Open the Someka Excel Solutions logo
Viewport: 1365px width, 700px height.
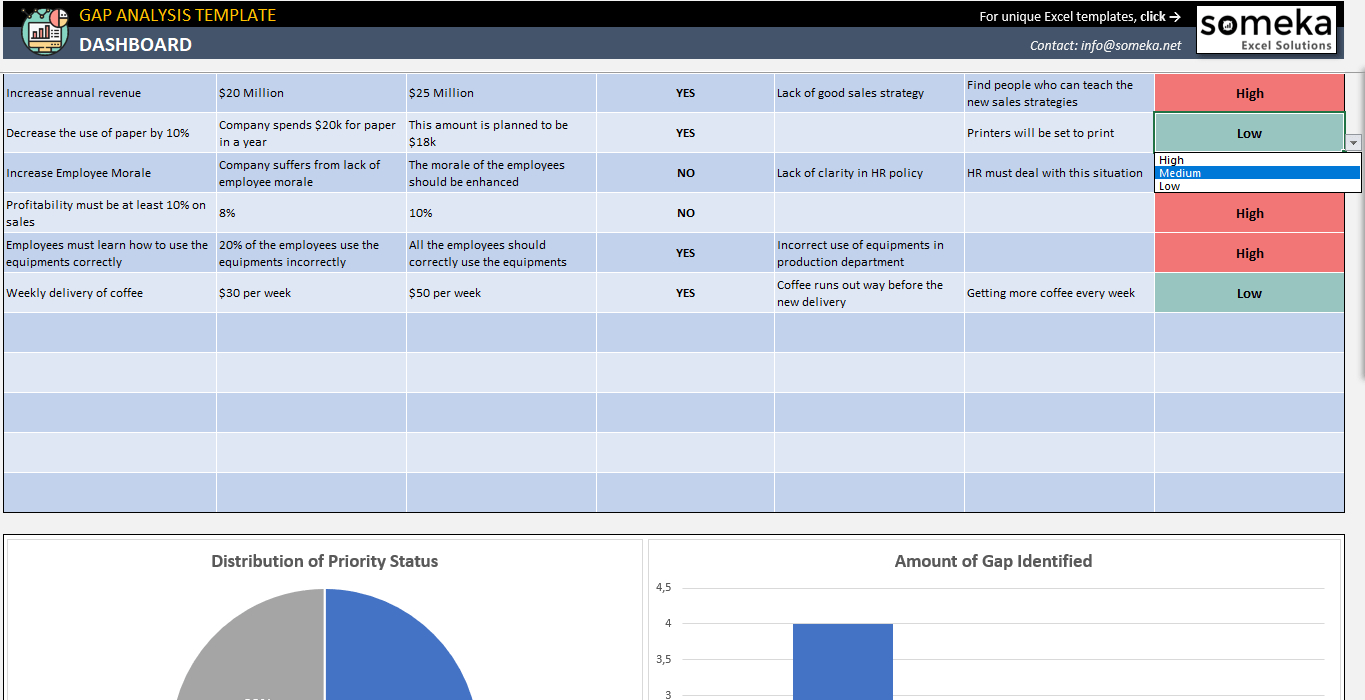click(x=1267, y=30)
